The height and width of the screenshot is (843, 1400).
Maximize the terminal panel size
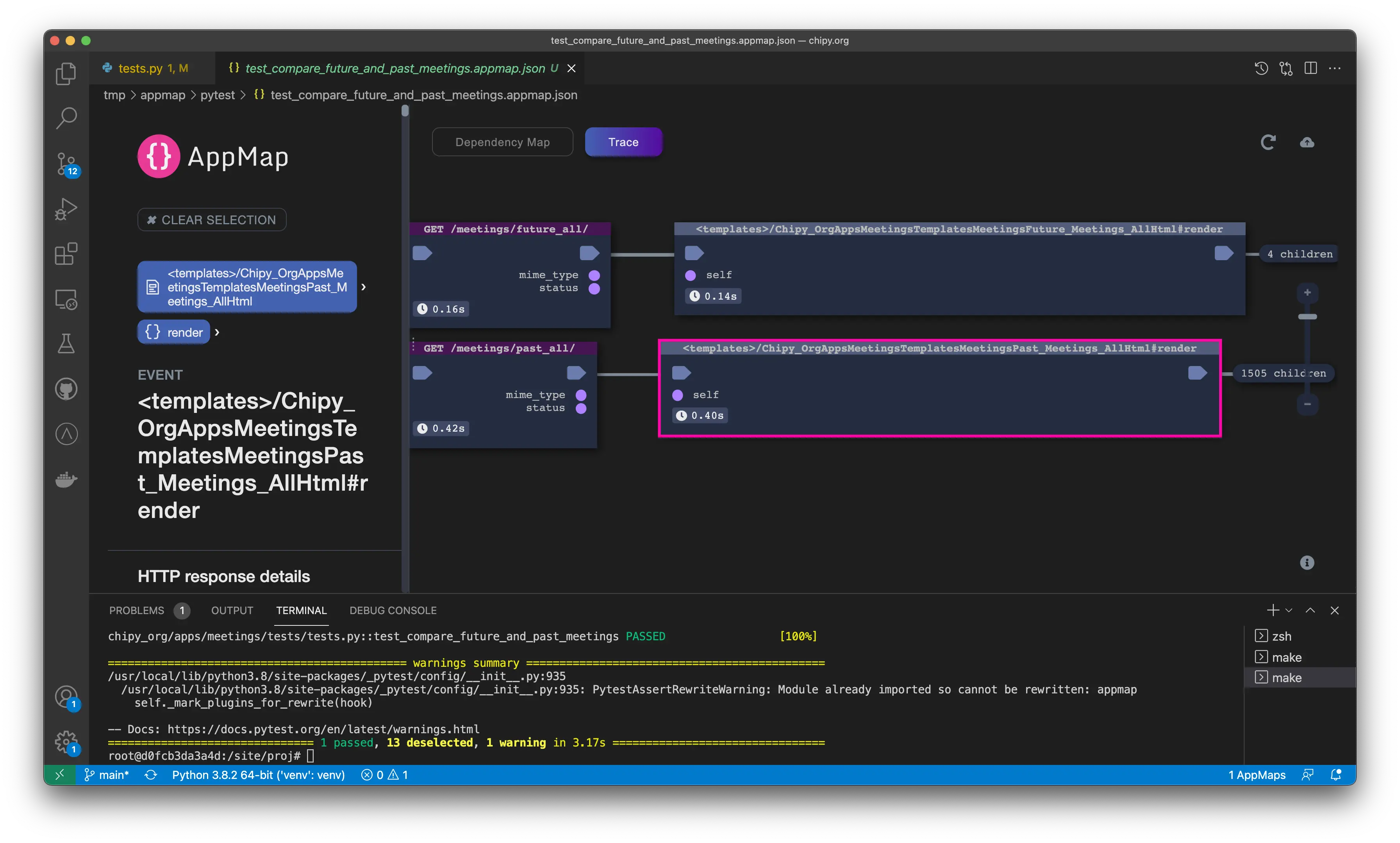[x=1310, y=610]
